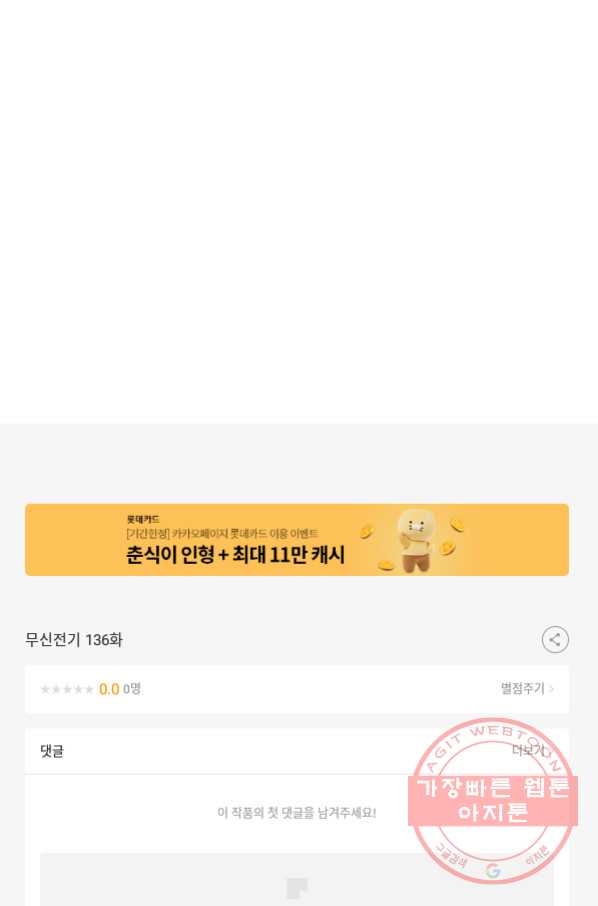Select the first gray rating star
Viewport: 598px width, 906px height.
click(45, 689)
